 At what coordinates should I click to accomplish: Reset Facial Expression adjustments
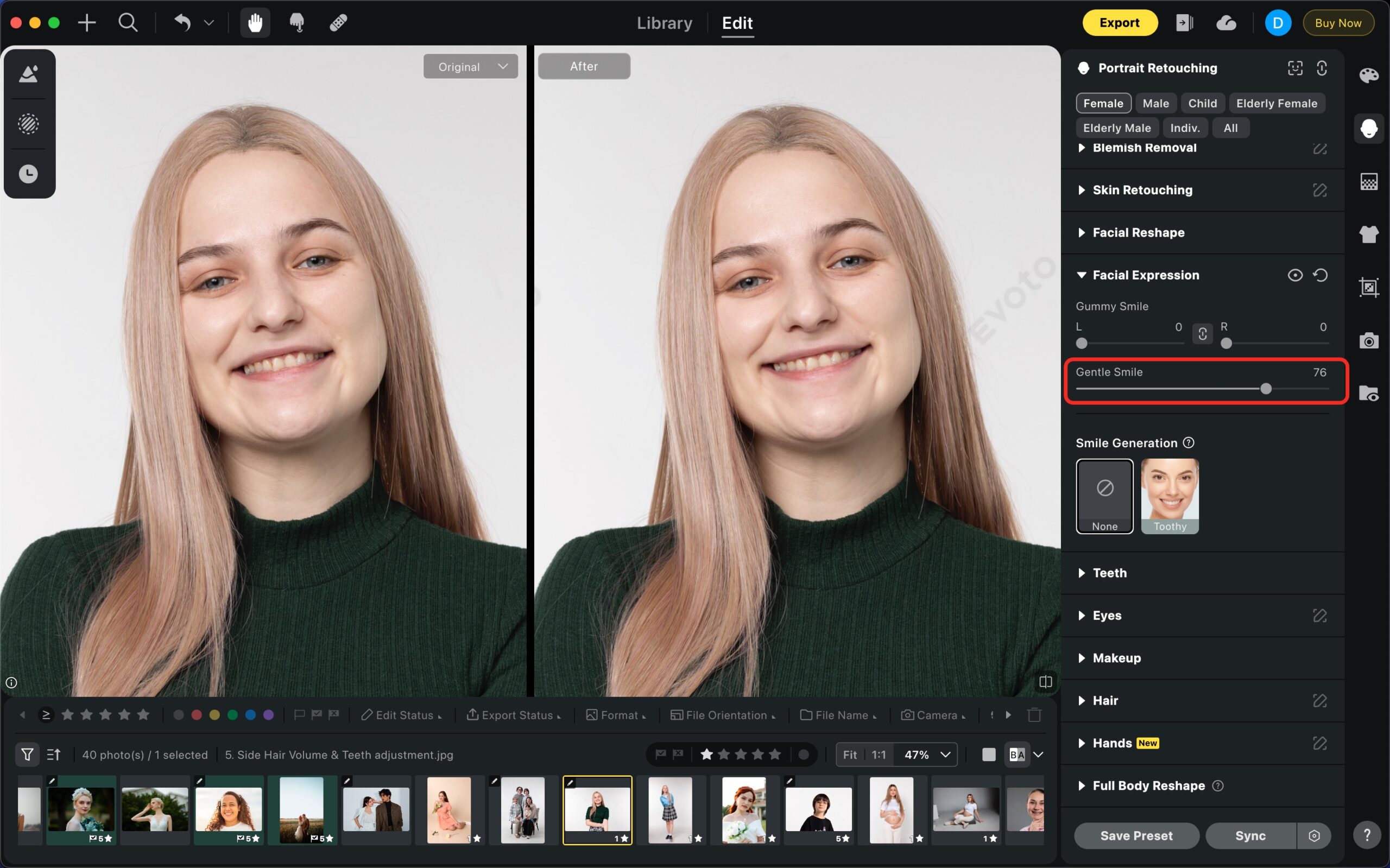tap(1320, 275)
